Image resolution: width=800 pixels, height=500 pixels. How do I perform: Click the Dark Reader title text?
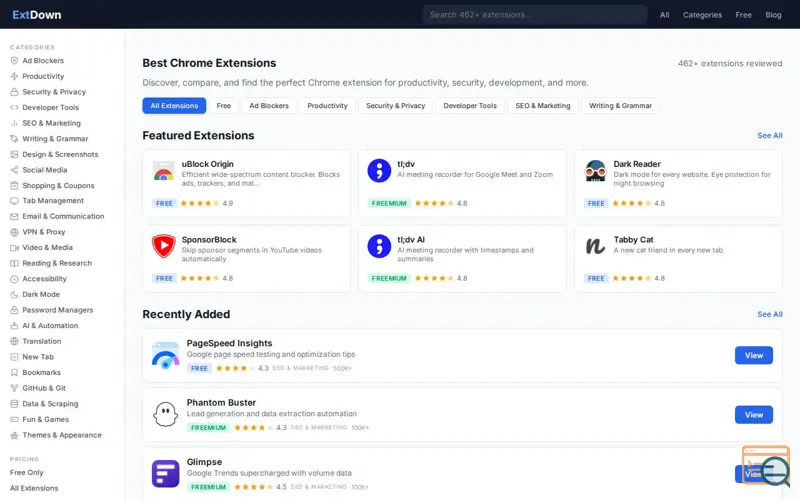point(637,164)
